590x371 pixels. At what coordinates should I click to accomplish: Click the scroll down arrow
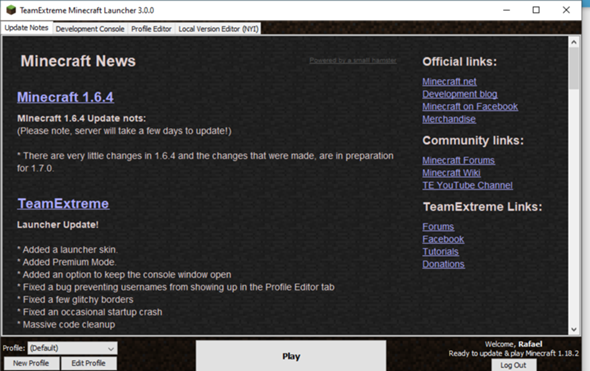(x=573, y=329)
